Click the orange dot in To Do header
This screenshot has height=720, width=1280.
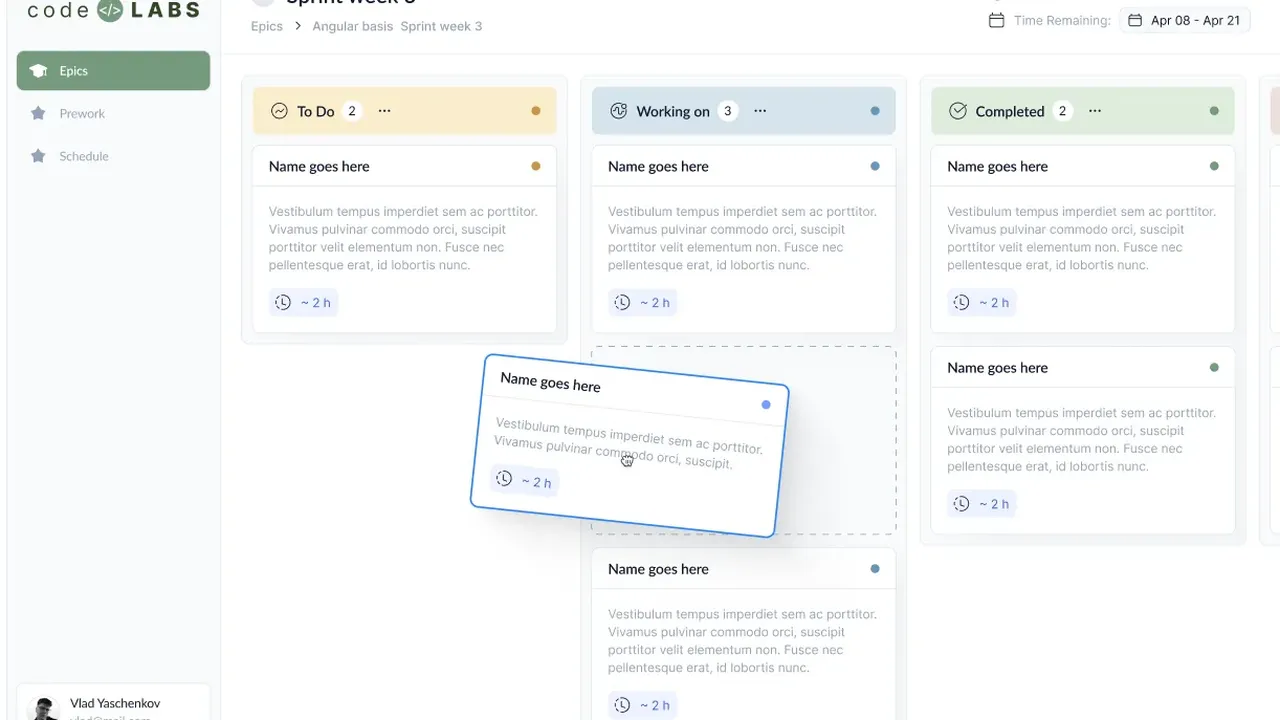(x=536, y=111)
